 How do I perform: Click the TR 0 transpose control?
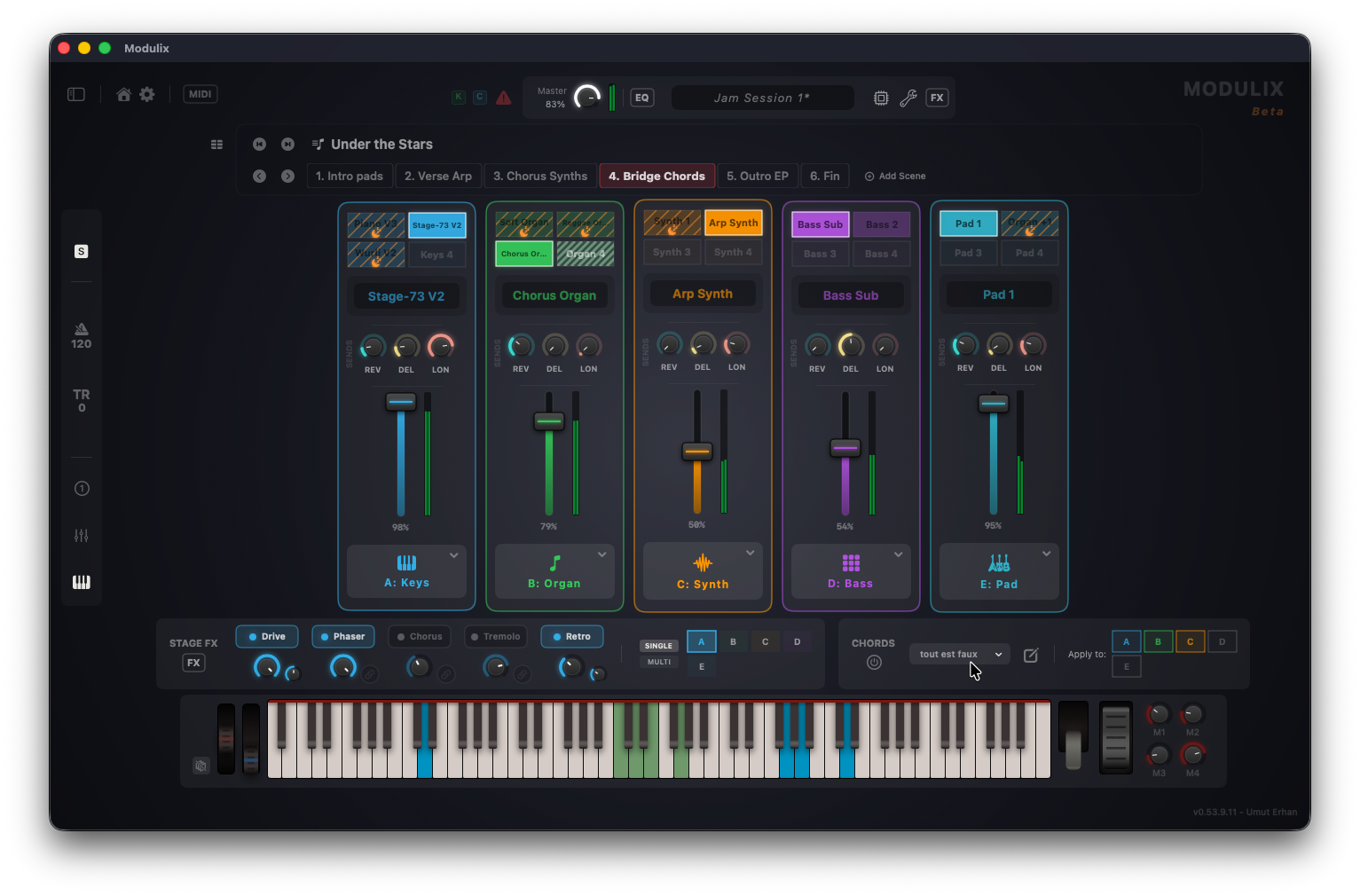click(x=82, y=400)
